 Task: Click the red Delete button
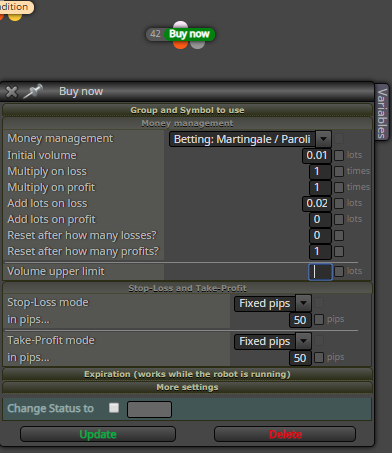coord(285,434)
